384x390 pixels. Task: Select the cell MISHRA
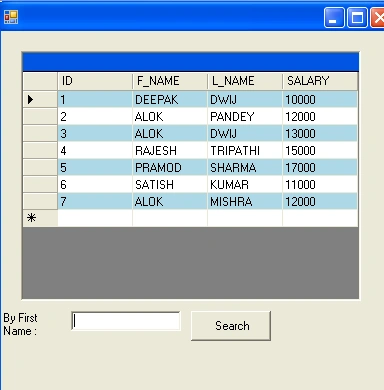pyautogui.click(x=245, y=201)
